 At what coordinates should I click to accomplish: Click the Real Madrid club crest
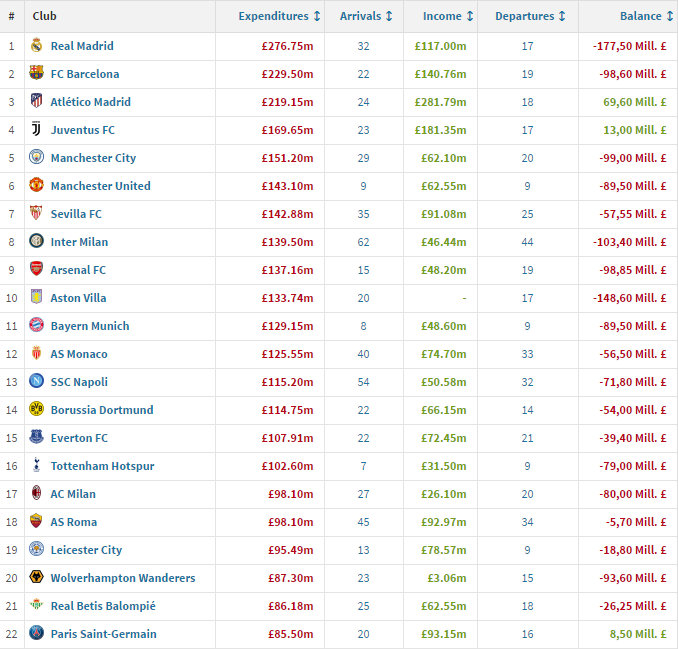(x=37, y=46)
